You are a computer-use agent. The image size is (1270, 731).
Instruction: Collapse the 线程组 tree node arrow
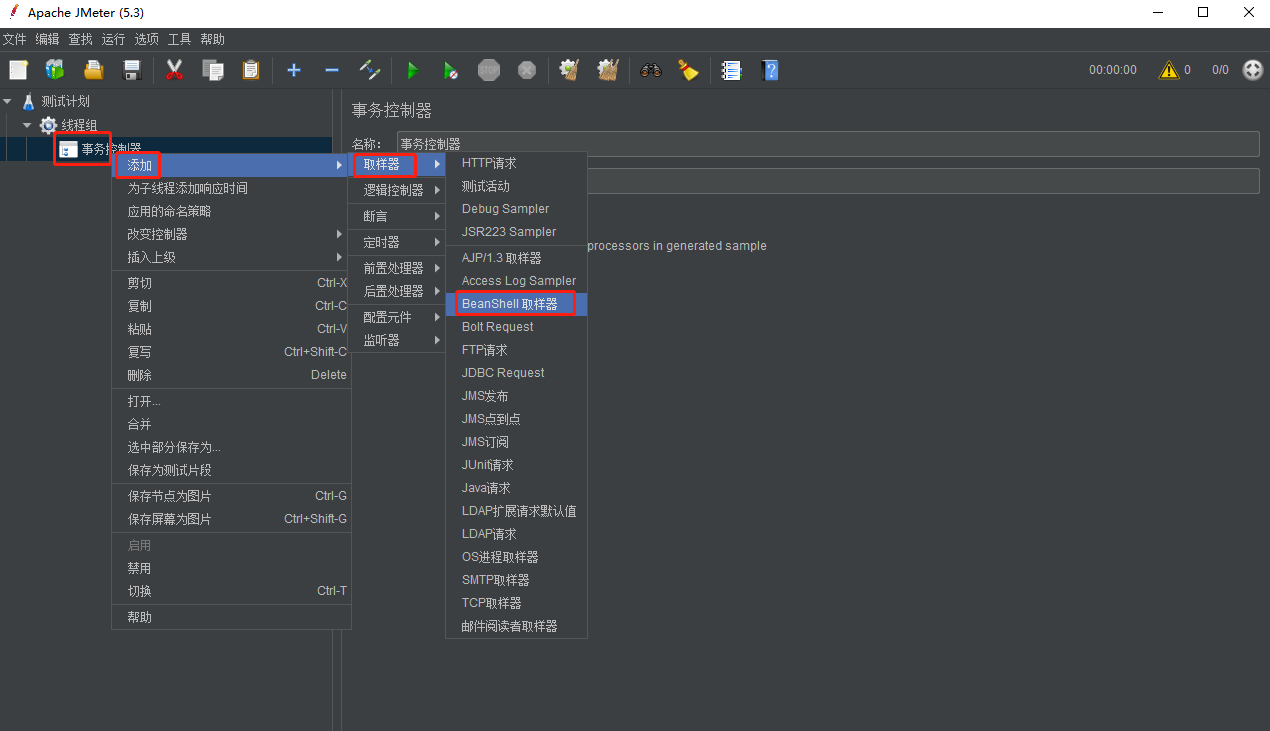(x=27, y=125)
